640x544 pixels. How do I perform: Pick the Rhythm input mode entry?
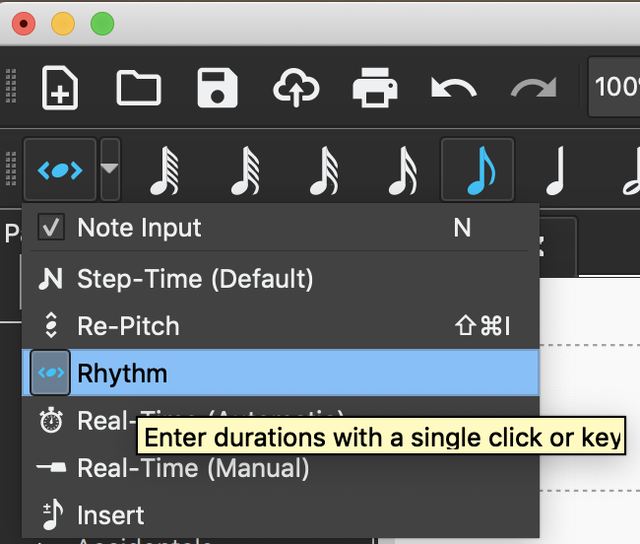pos(122,373)
